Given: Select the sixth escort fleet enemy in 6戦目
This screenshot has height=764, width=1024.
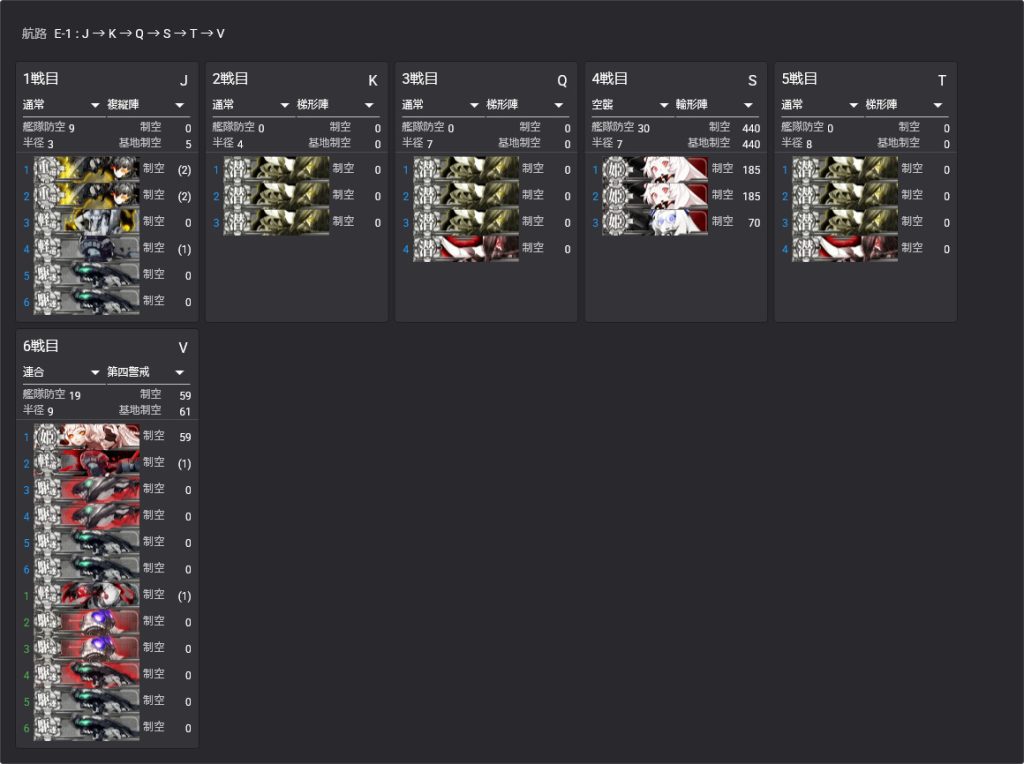Looking at the screenshot, I should 86,727.
